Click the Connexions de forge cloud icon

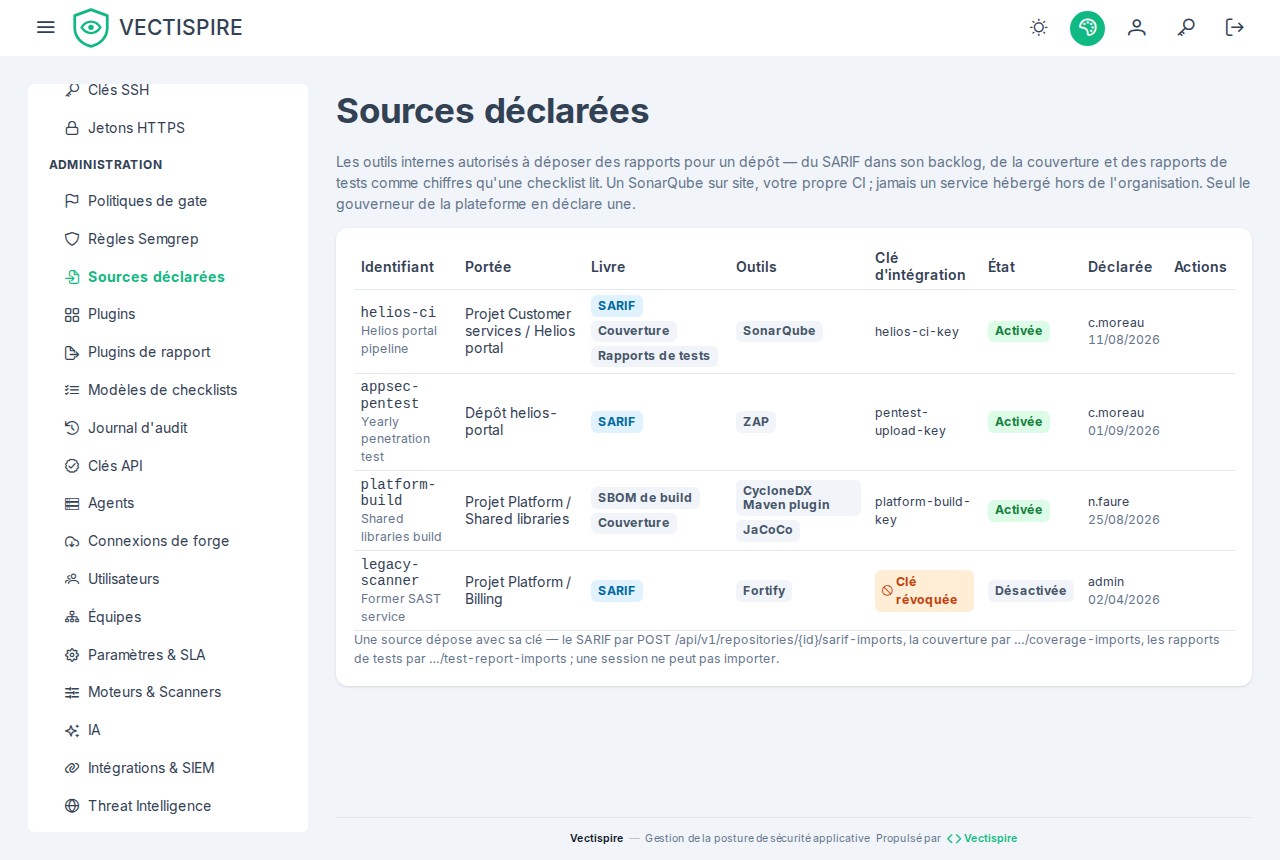coord(72,541)
